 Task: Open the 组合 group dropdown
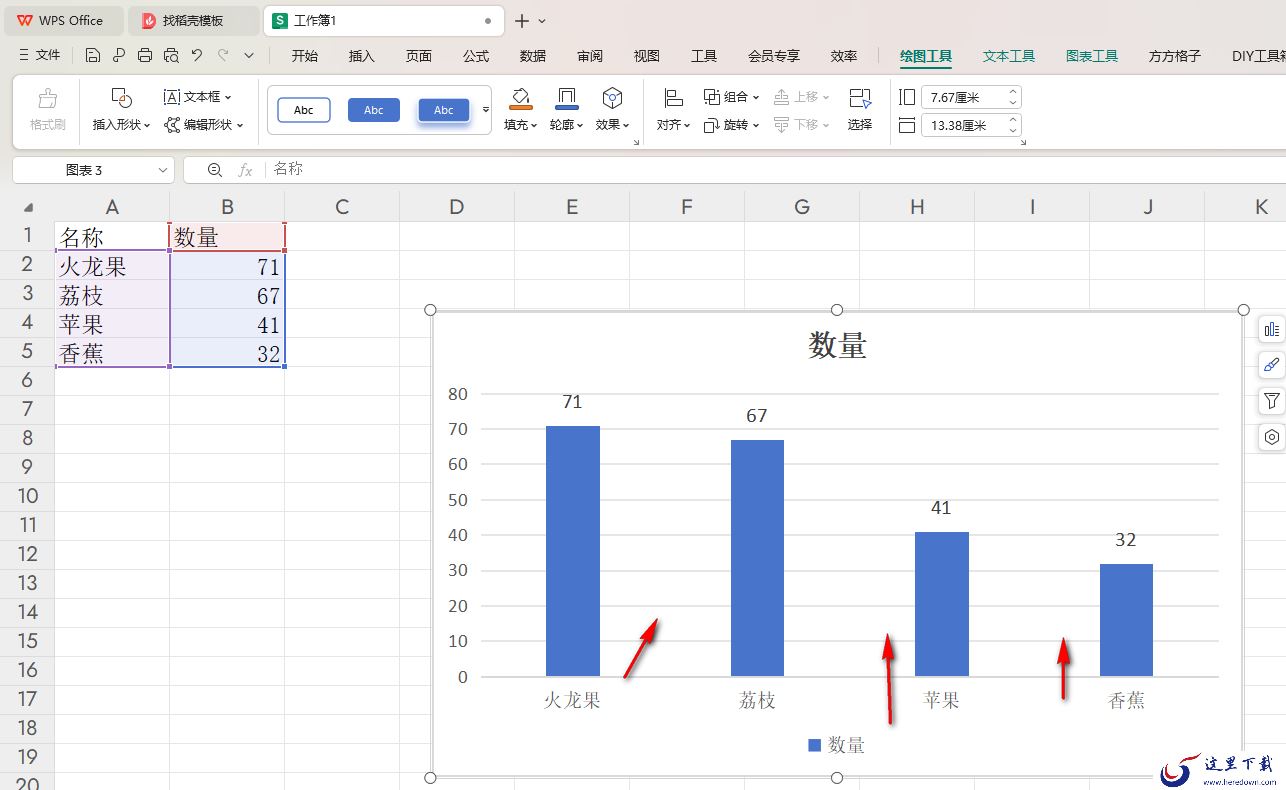coord(731,97)
